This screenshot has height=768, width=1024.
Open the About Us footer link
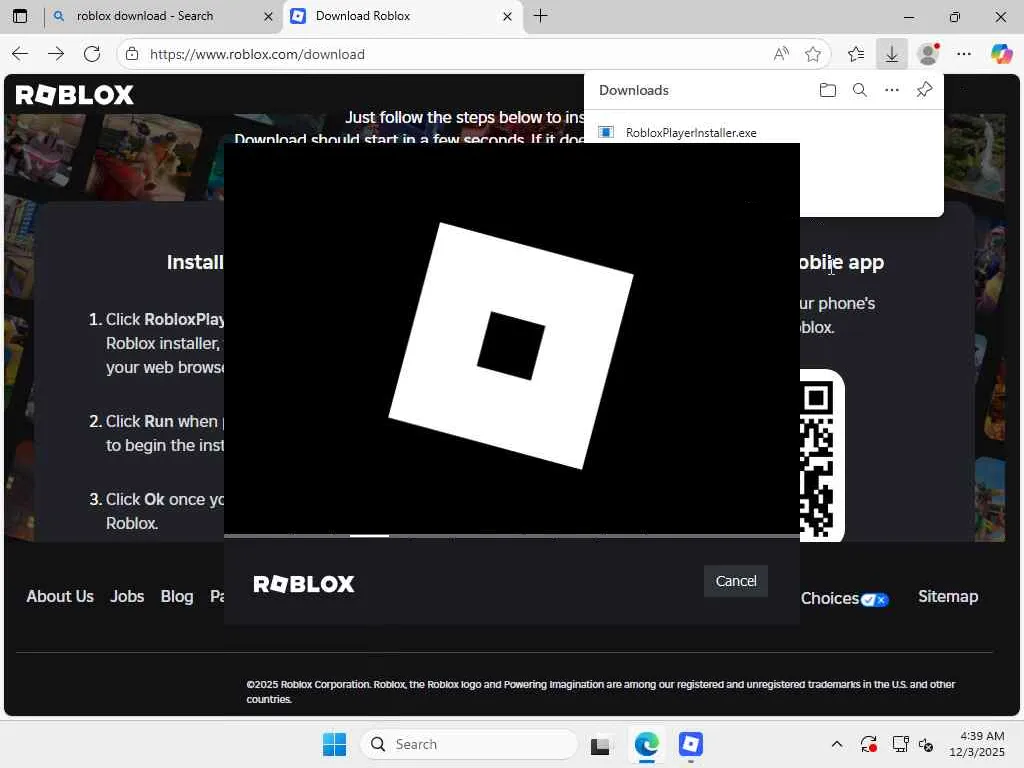point(60,596)
